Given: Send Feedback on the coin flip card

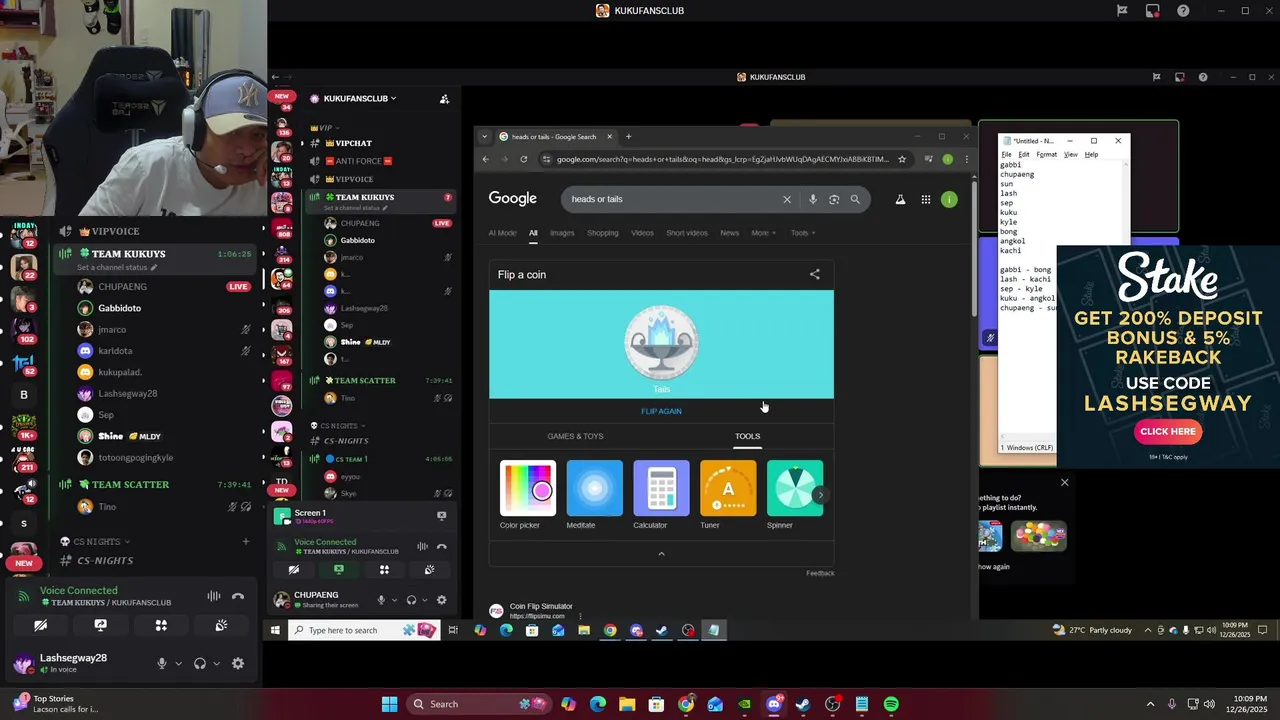Looking at the screenshot, I should tap(820, 573).
